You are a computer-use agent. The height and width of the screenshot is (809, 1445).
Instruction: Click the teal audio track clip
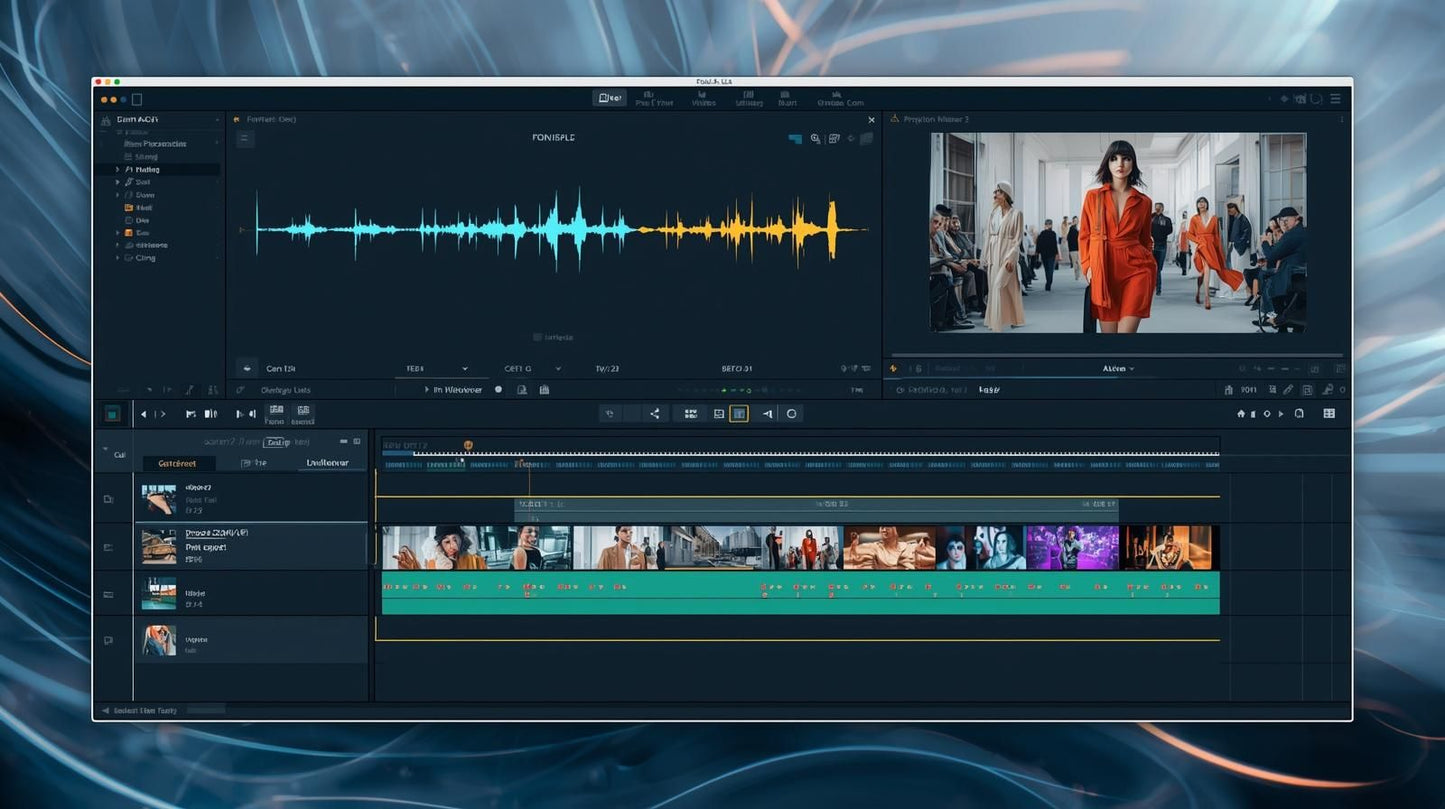tap(800, 592)
